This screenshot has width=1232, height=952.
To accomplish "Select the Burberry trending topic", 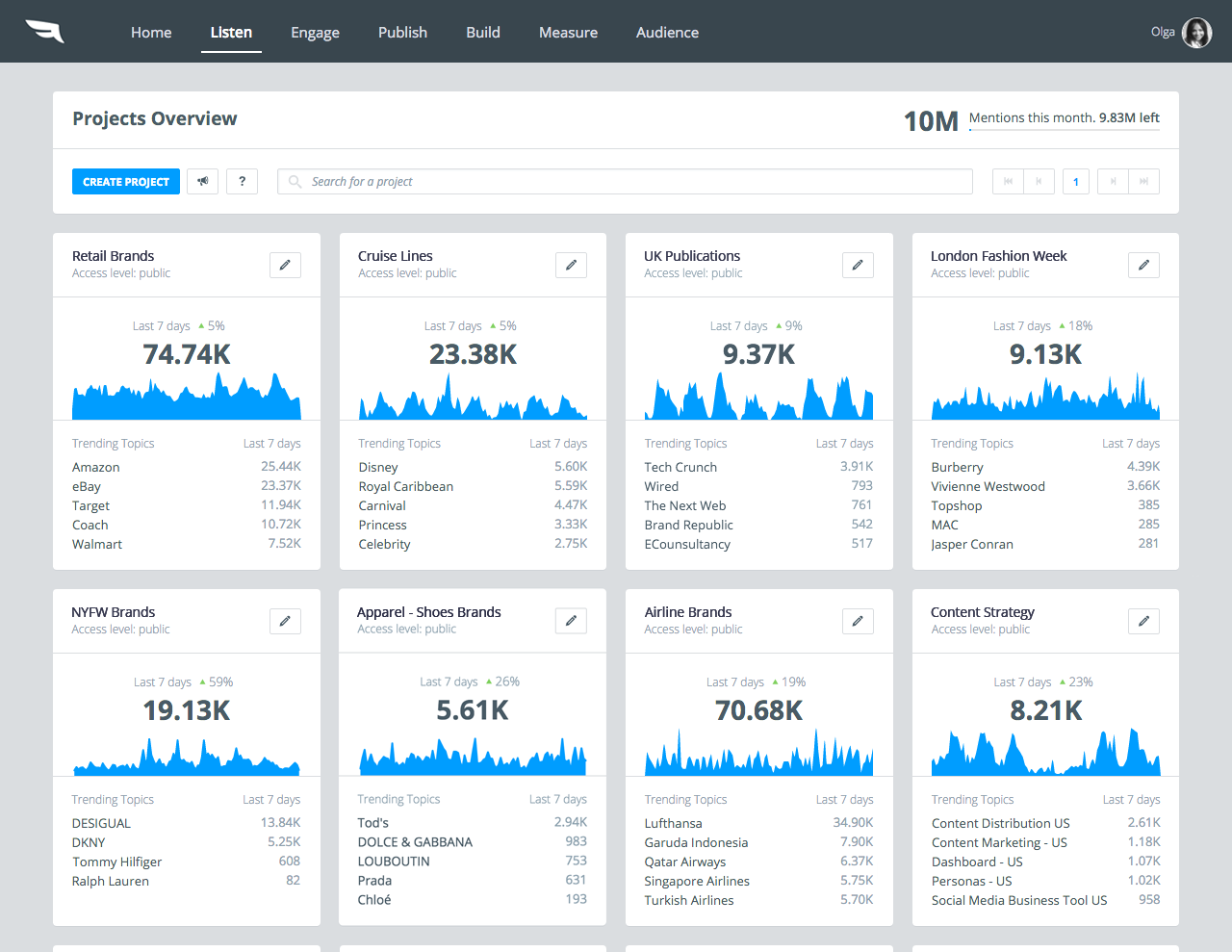I will pyautogui.click(x=957, y=467).
